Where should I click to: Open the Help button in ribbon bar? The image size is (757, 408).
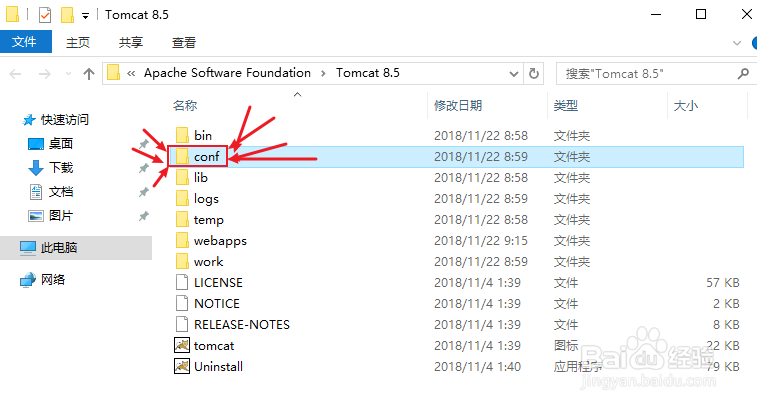point(754,43)
